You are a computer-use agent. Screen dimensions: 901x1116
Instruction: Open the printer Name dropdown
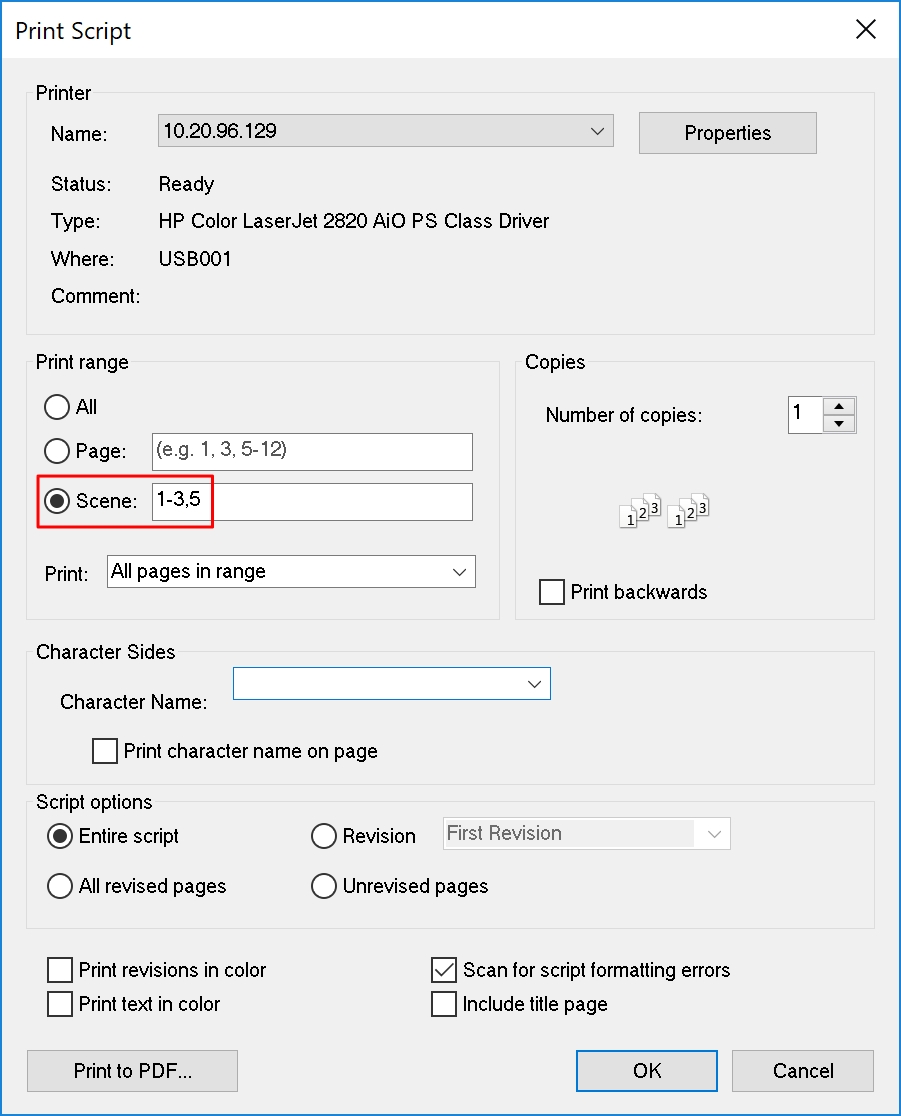point(385,131)
